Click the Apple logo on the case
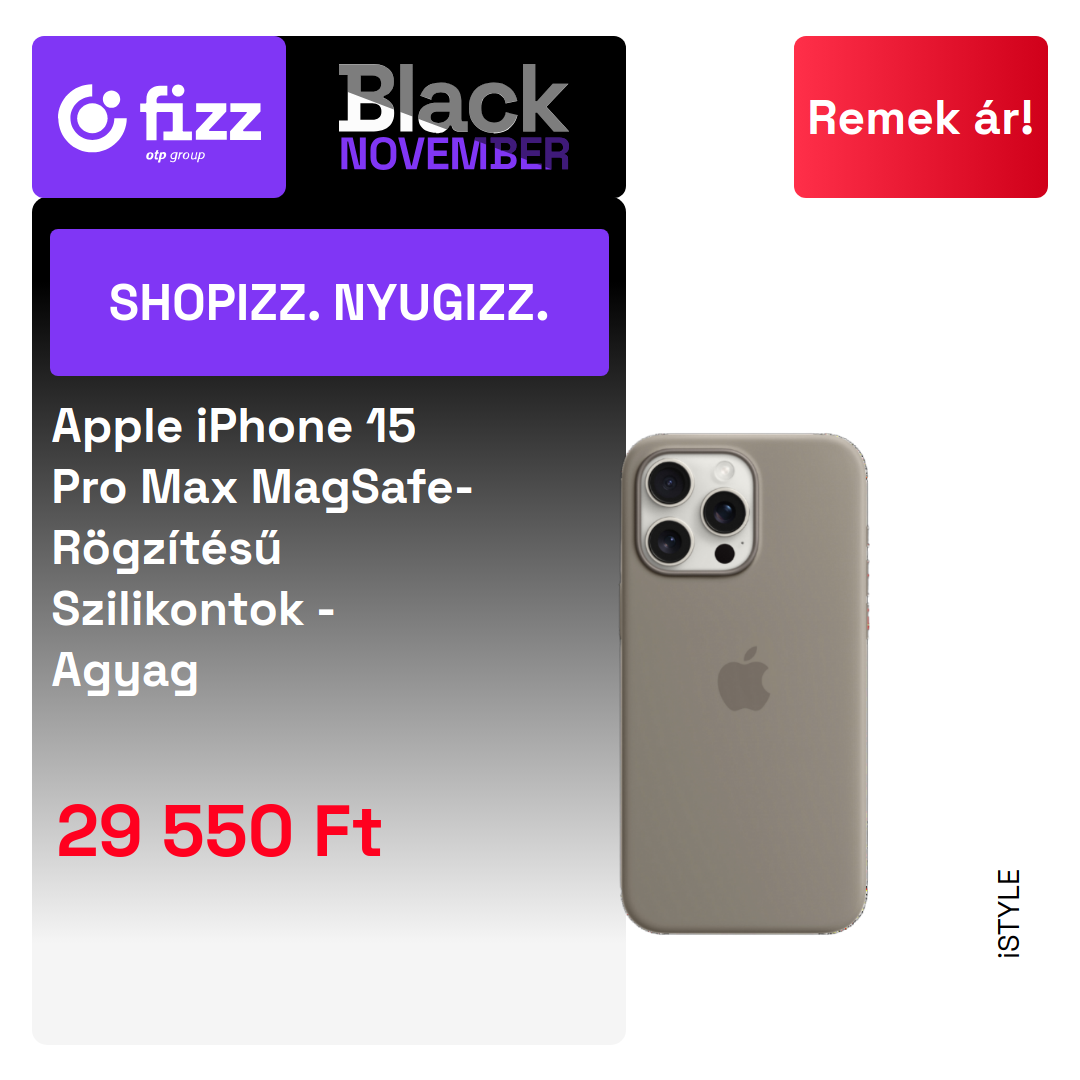Image resolution: width=1080 pixels, height=1080 pixels. point(743,679)
